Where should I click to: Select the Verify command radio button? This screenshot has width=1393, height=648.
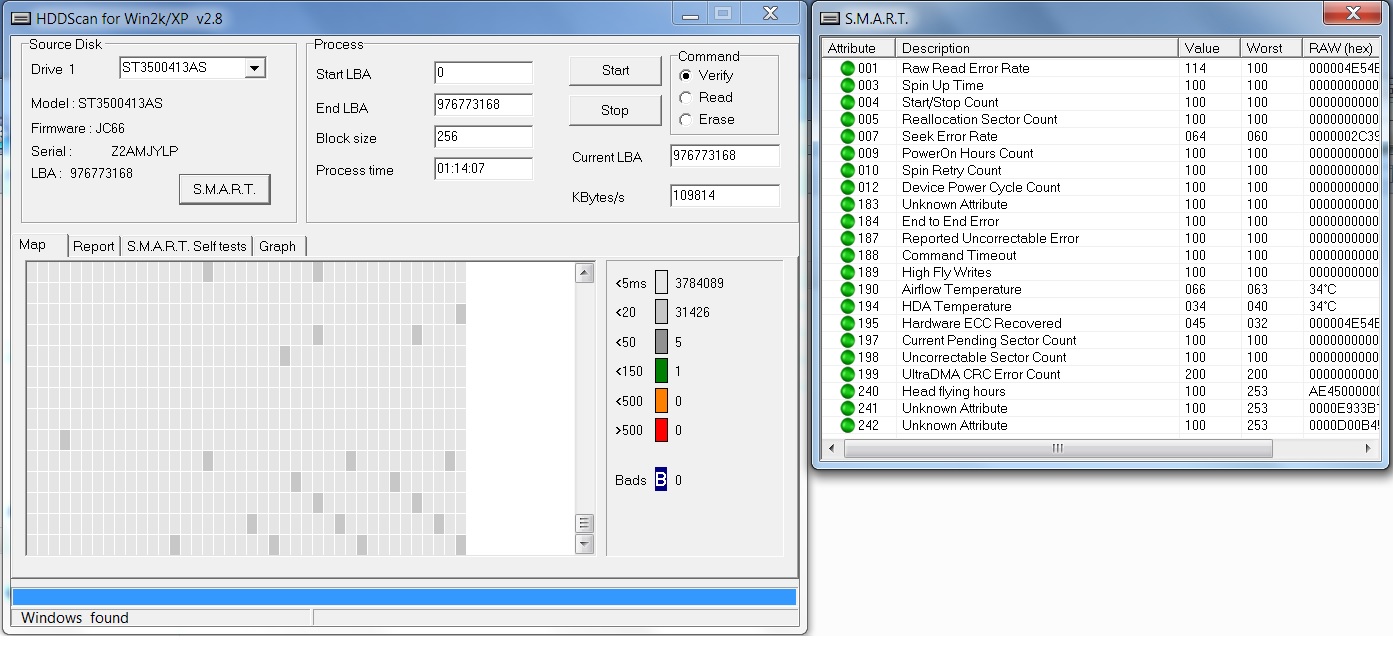point(686,75)
